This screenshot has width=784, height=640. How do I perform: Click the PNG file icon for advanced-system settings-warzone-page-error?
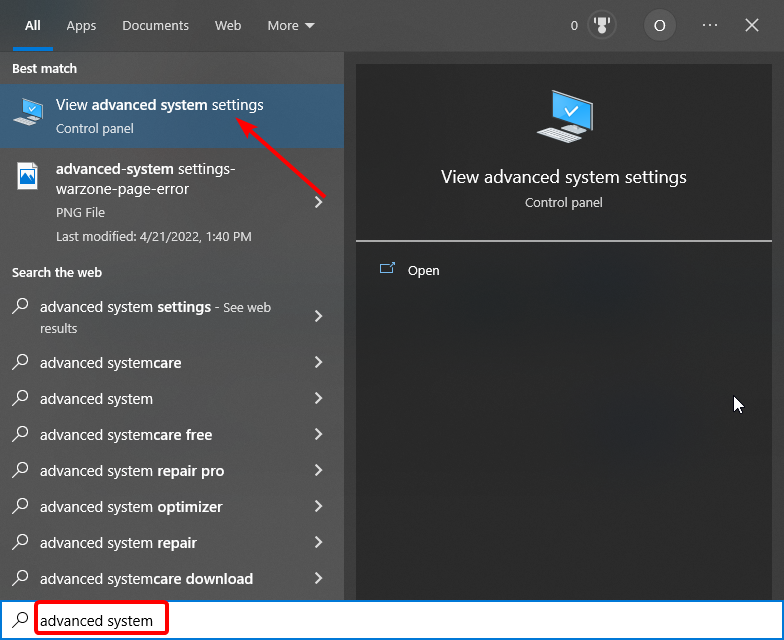(x=28, y=176)
